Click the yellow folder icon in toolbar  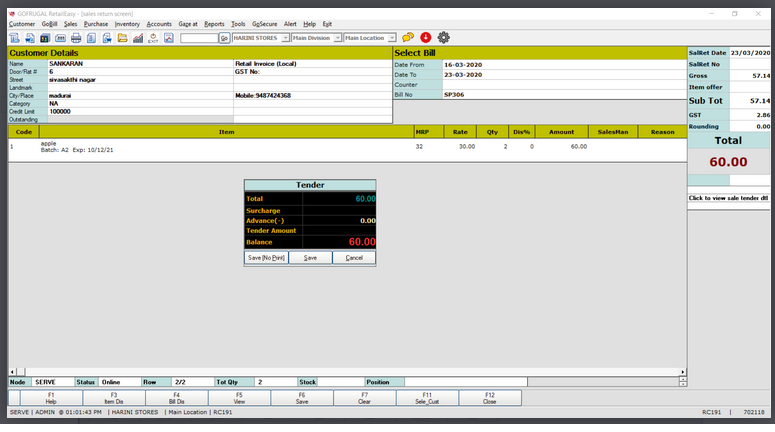pyautogui.click(x=122, y=38)
